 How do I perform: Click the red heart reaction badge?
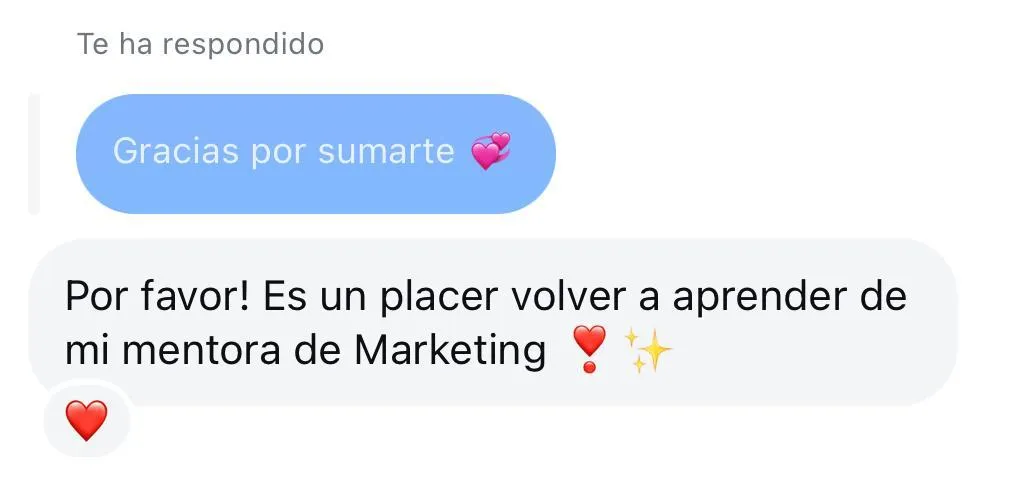(87, 420)
